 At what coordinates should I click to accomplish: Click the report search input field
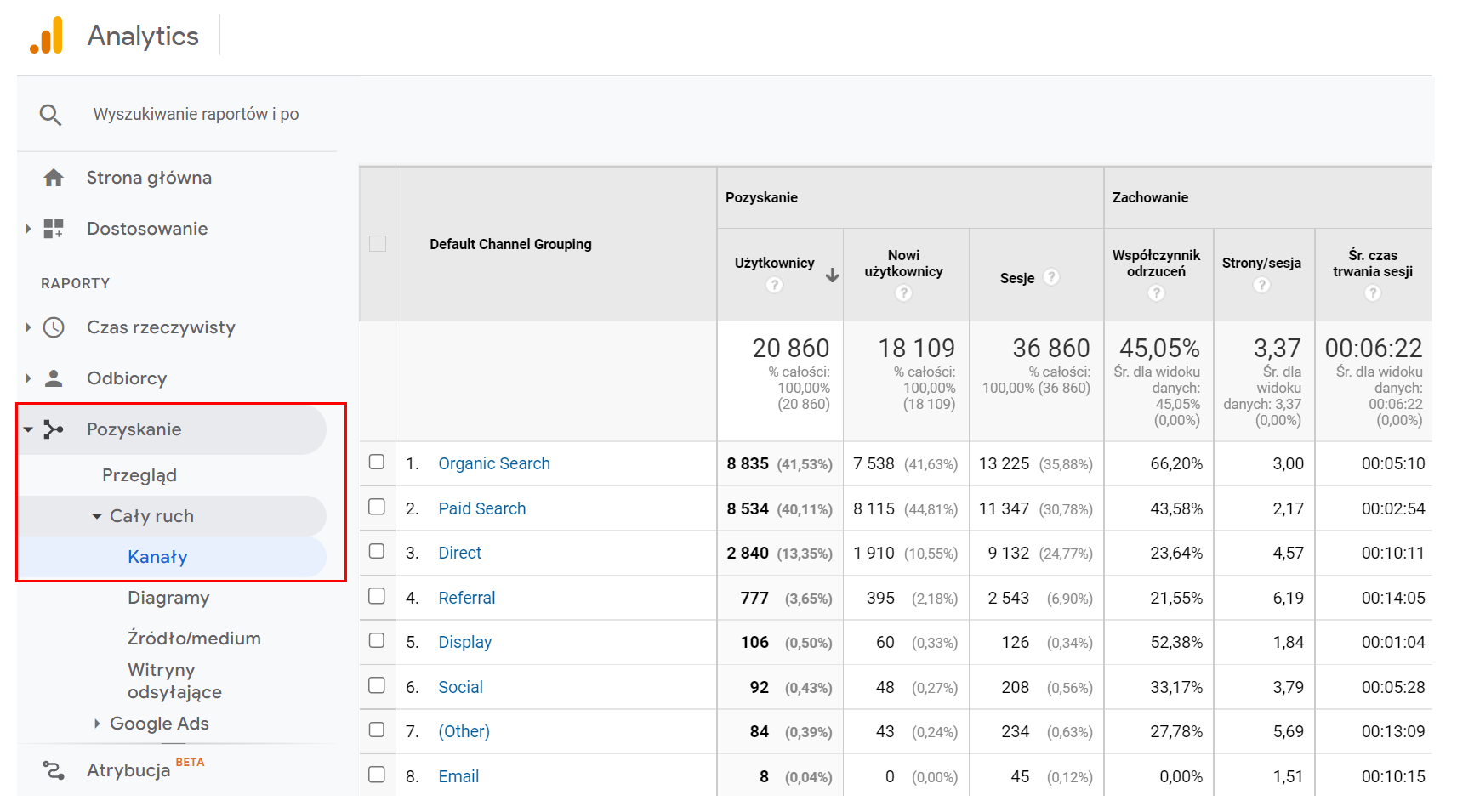[x=204, y=115]
